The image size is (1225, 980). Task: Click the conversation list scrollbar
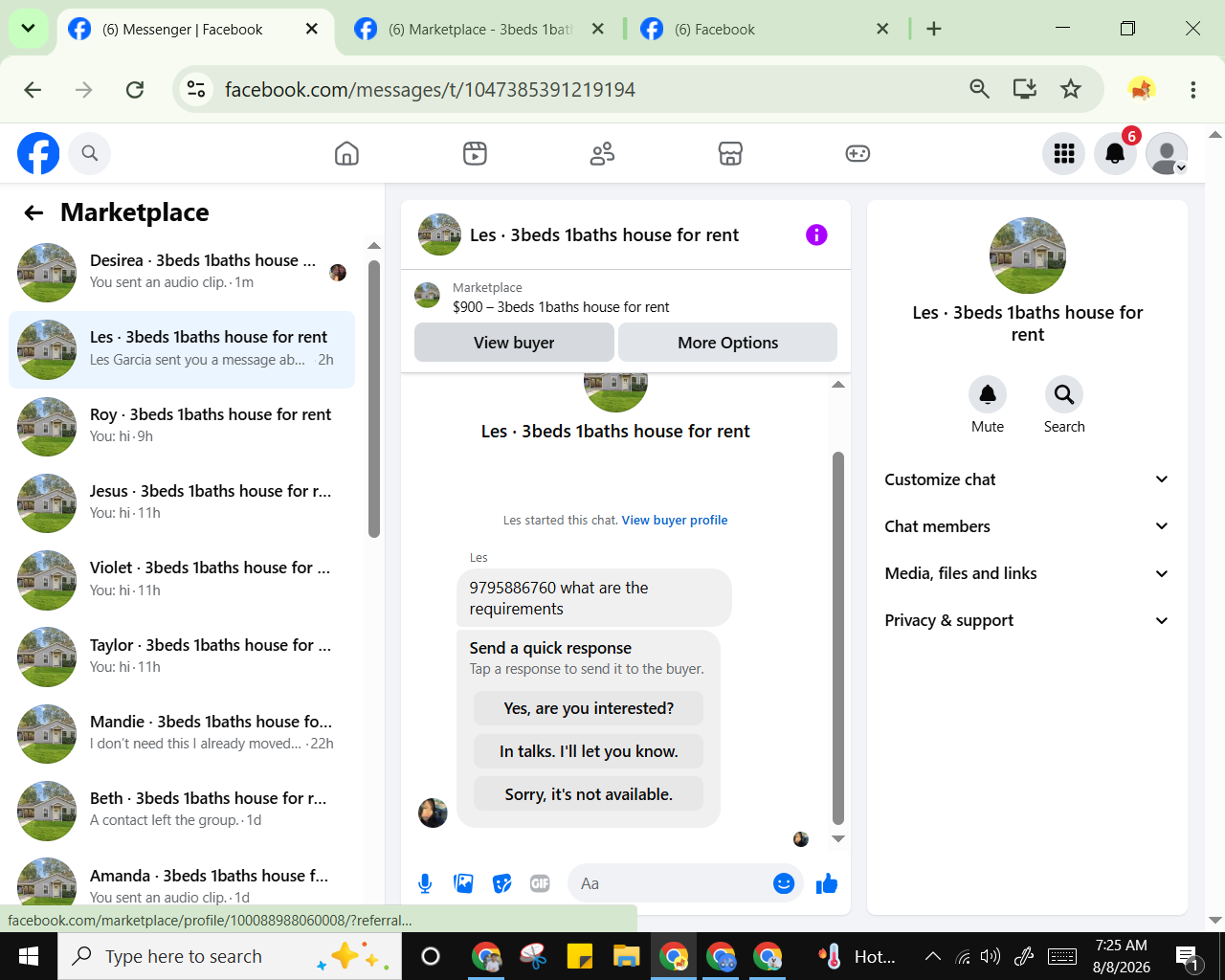pyautogui.click(x=374, y=399)
